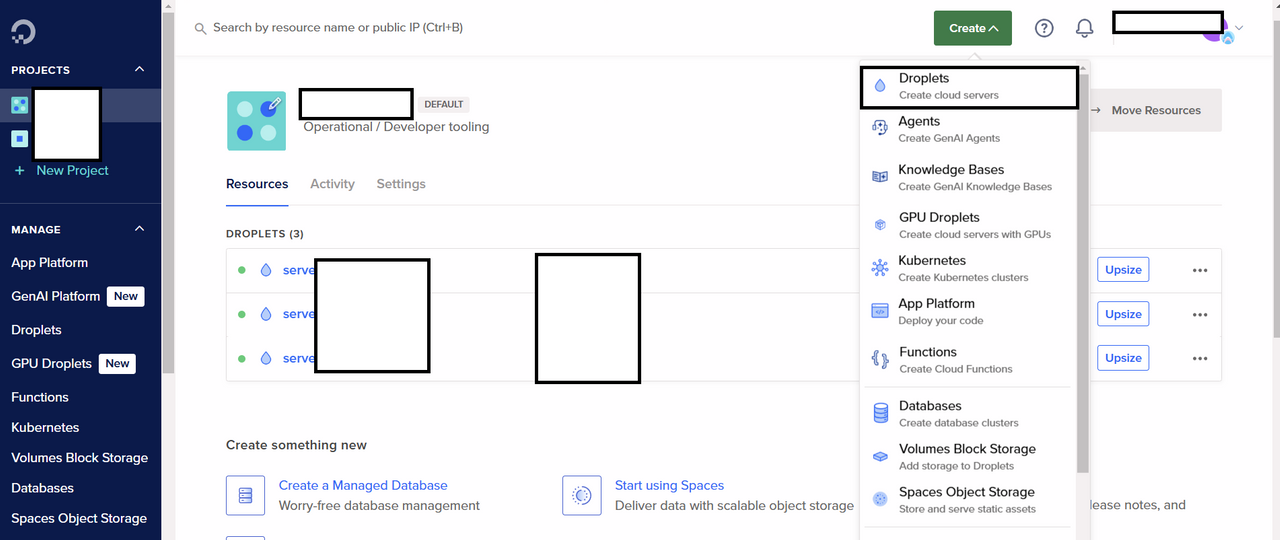Switch to the Activity tab
1280x540 pixels.
[x=332, y=184]
